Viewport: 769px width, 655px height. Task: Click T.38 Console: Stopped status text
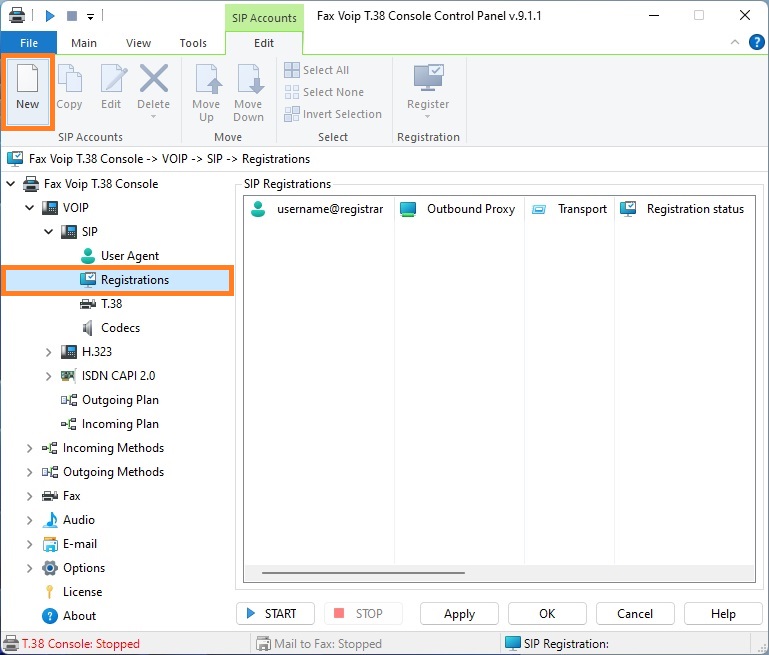pyautogui.click(x=81, y=644)
